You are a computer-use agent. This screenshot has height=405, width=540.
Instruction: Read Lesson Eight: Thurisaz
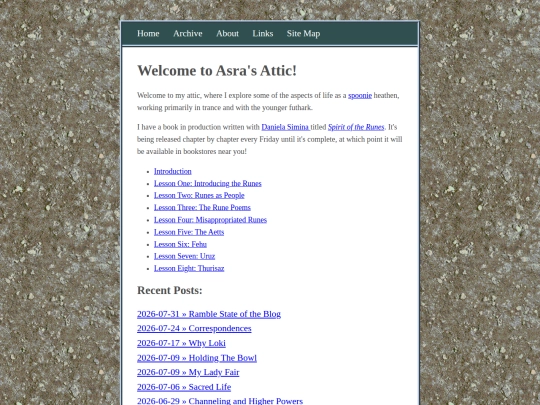(x=189, y=268)
